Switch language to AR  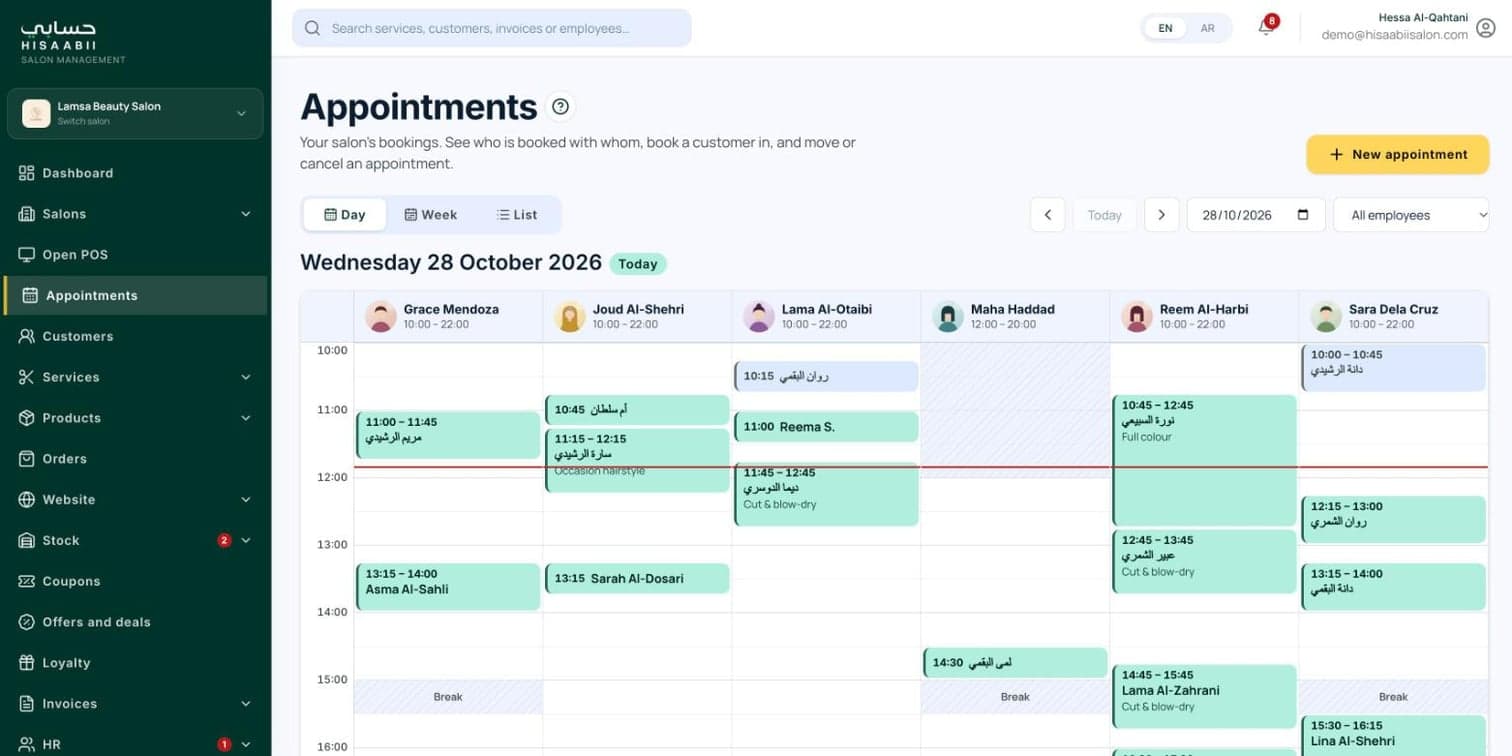click(x=1207, y=28)
